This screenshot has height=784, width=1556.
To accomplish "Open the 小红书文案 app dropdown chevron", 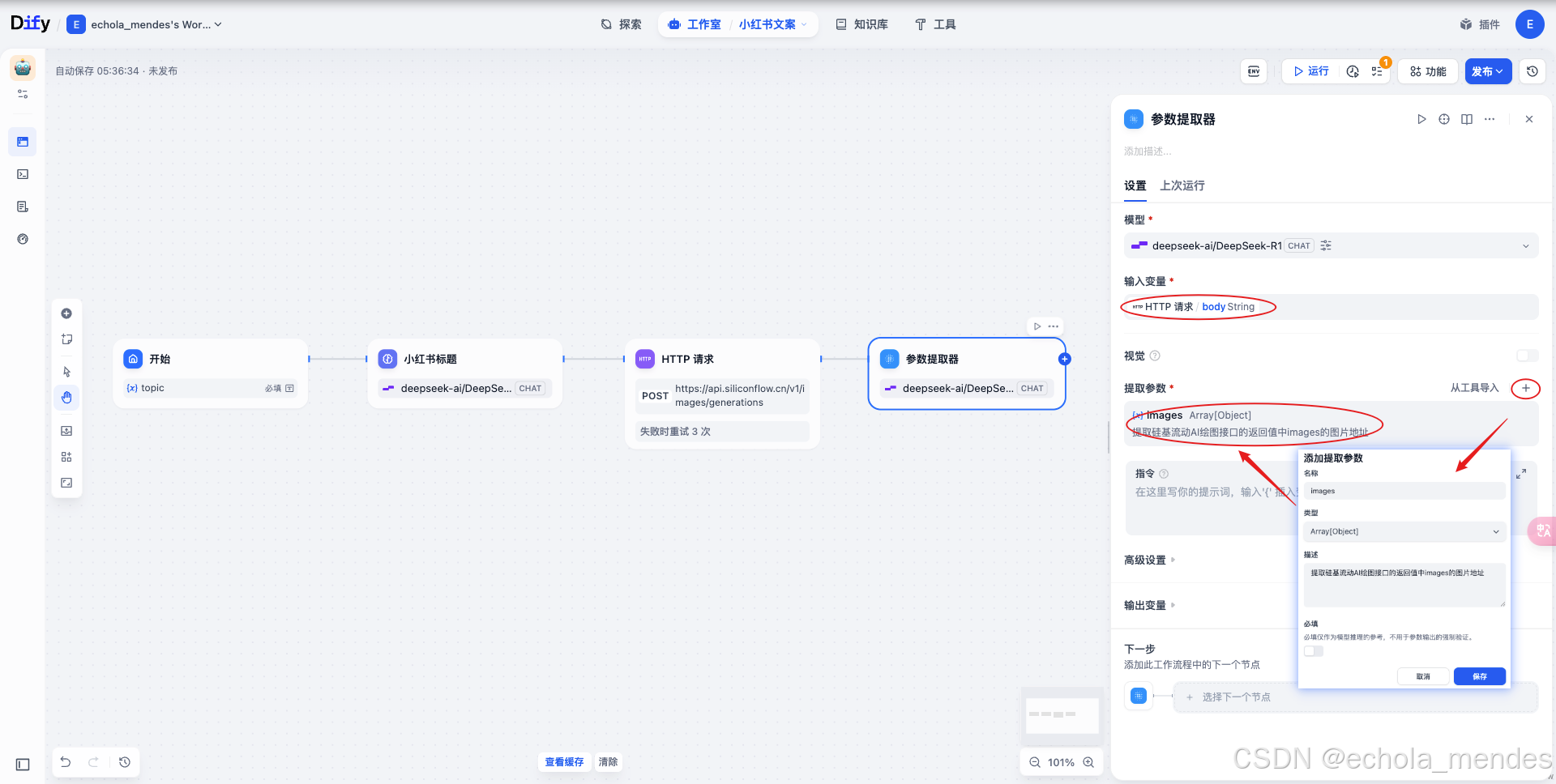I will click(x=804, y=24).
